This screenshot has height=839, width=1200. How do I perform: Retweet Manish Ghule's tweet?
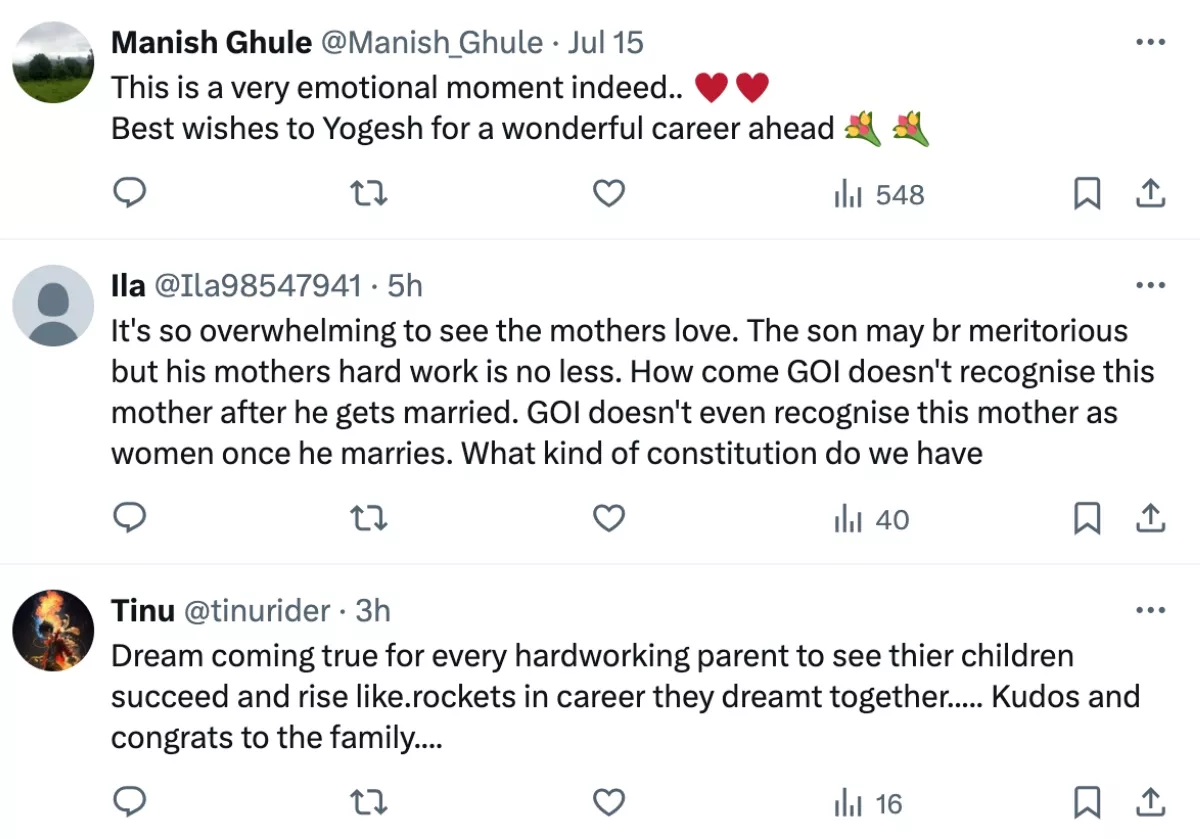(x=369, y=194)
